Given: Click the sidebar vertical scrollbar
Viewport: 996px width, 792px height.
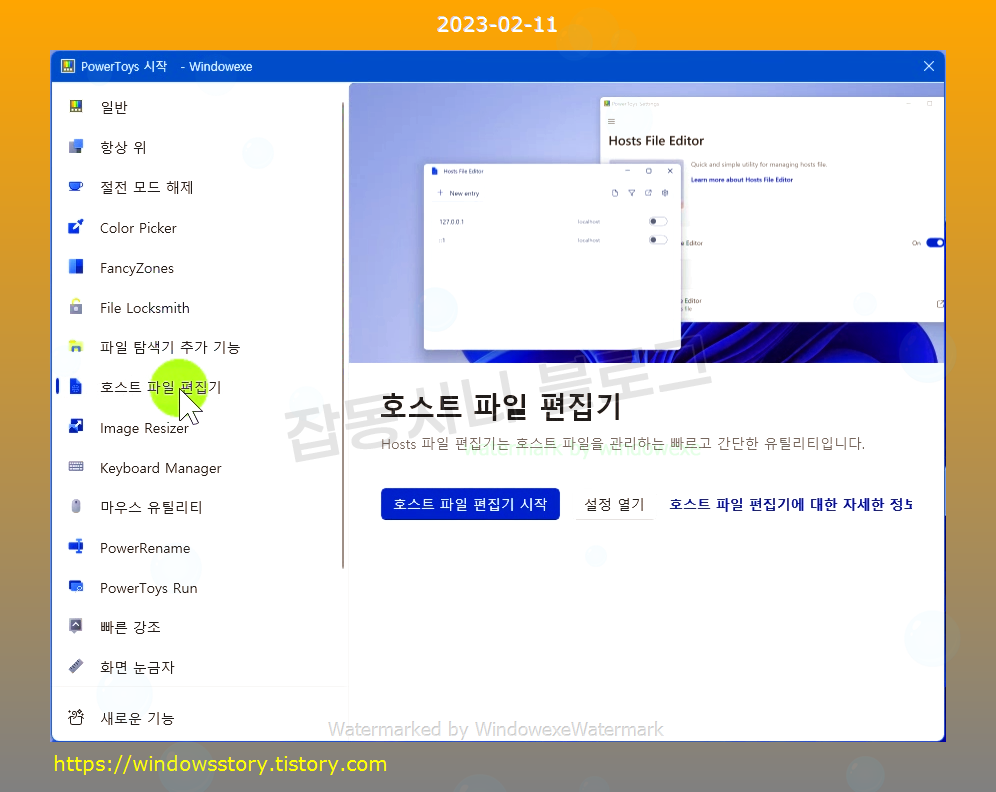Looking at the screenshot, I should [343, 335].
